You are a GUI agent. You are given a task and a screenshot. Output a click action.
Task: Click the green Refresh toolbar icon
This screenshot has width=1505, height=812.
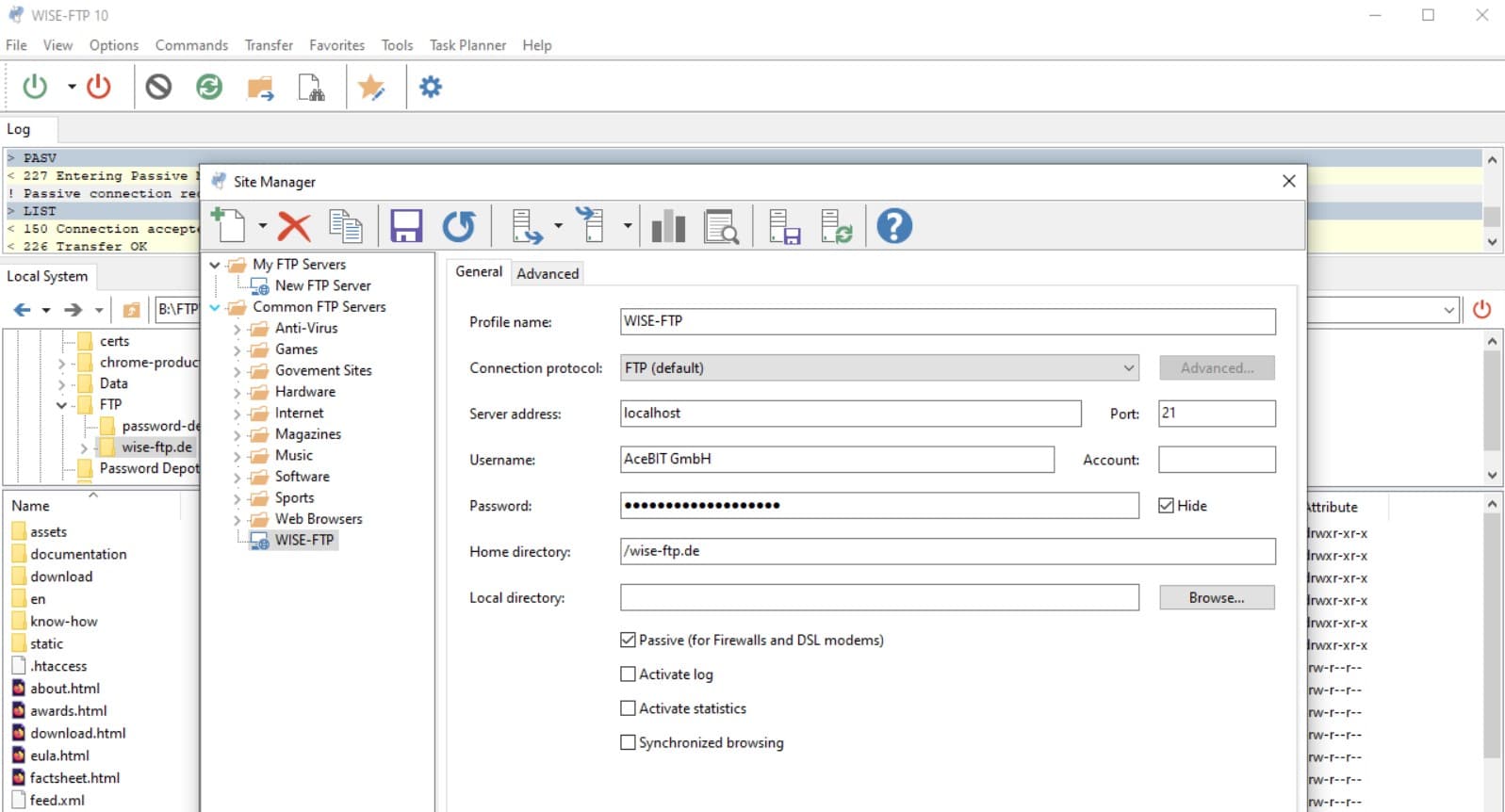pyautogui.click(x=209, y=87)
